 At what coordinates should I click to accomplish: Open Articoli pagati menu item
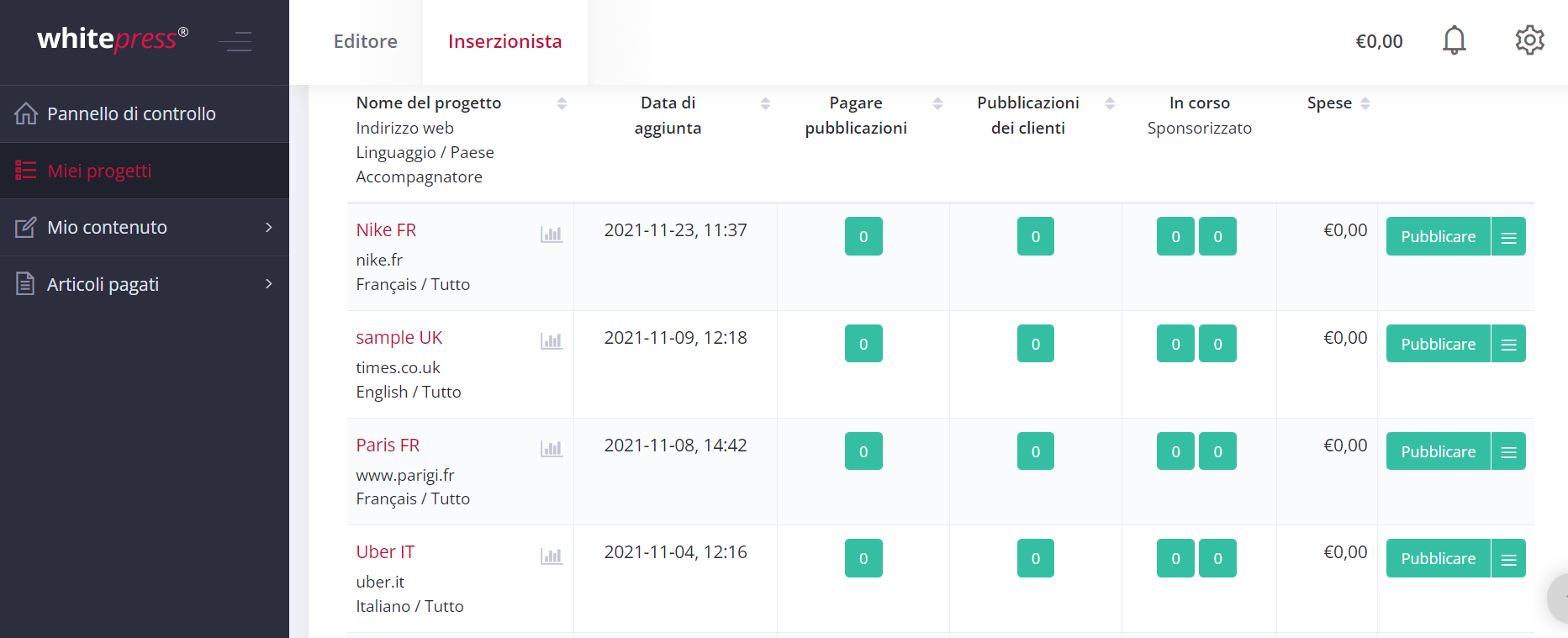145,284
